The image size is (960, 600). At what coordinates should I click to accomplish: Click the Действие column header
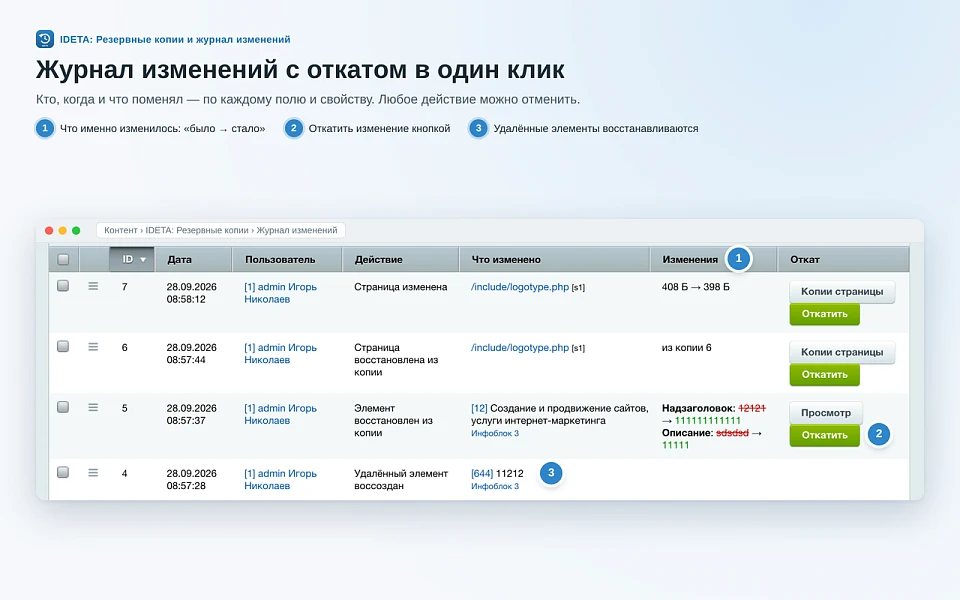coord(400,260)
